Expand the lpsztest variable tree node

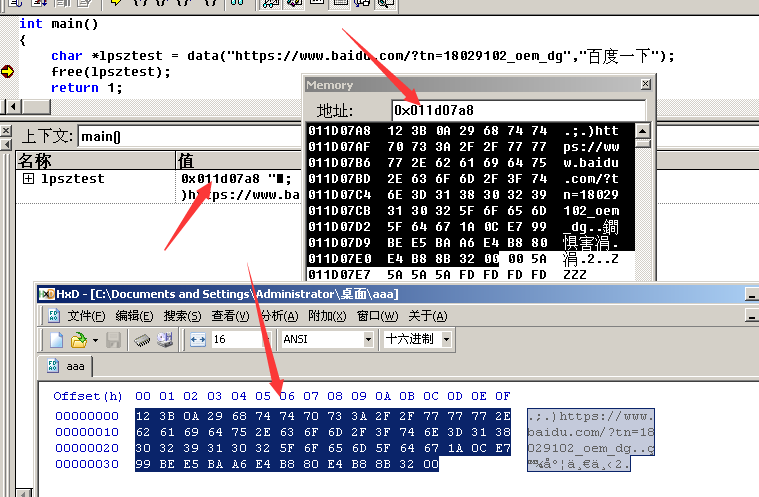[29, 179]
